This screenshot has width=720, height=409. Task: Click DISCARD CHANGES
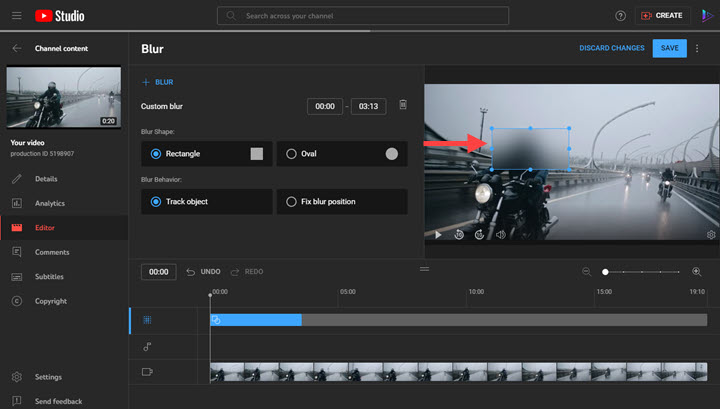coord(611,48)
